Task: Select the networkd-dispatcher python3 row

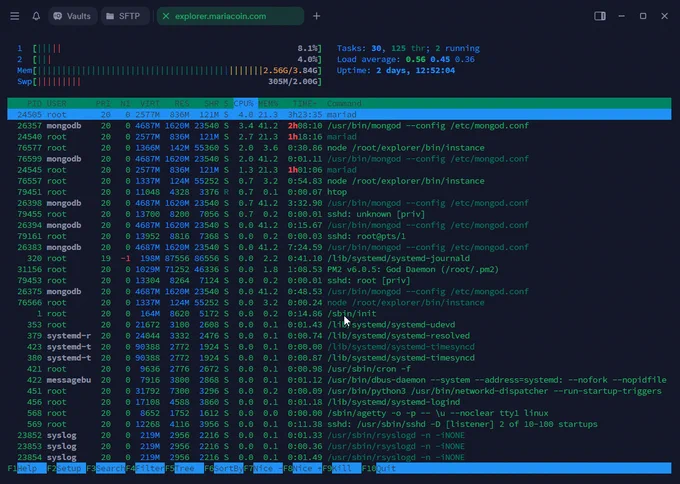Action: (339, 391)
